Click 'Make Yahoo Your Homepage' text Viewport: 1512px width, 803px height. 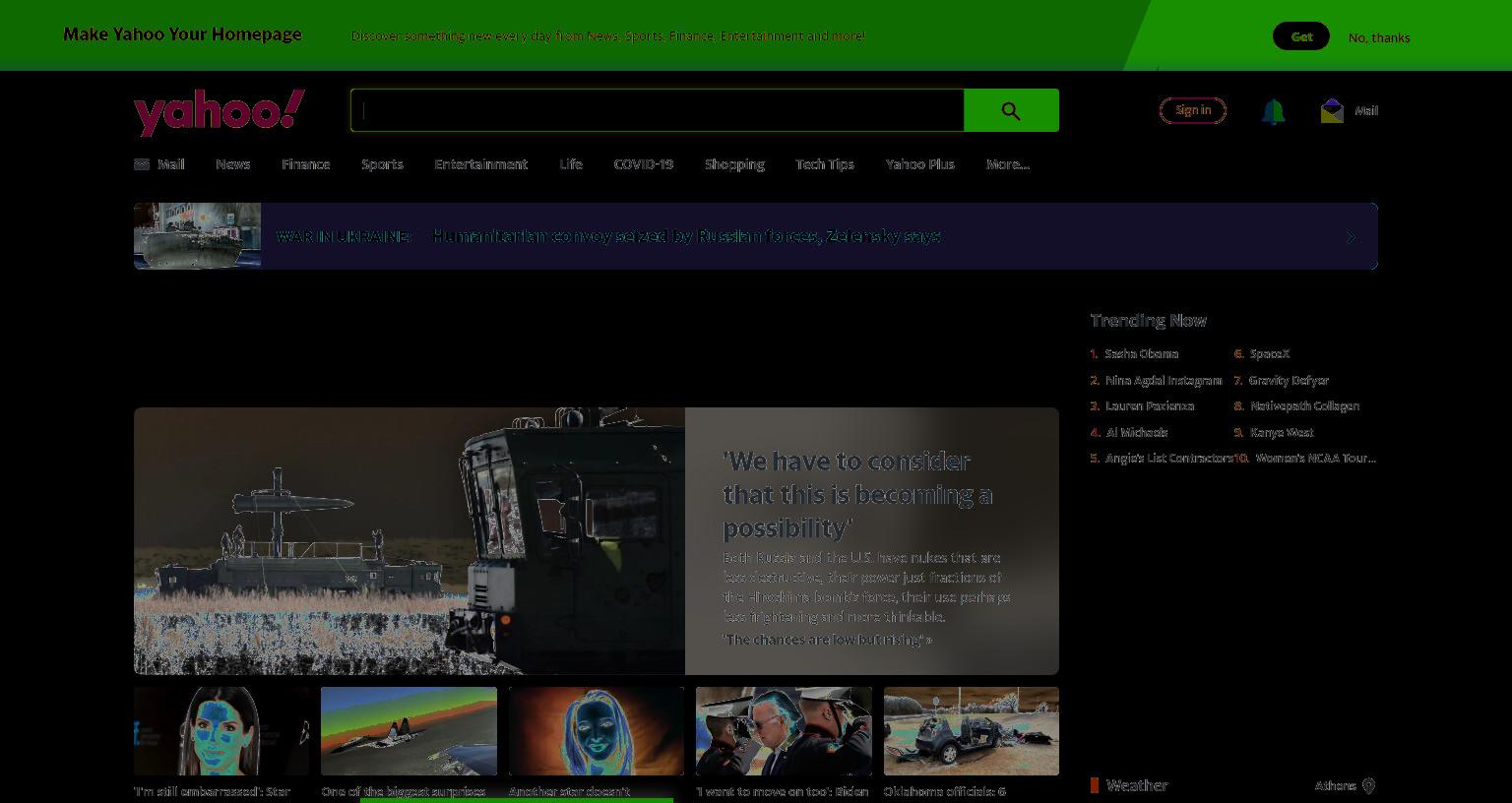(182, 34)
